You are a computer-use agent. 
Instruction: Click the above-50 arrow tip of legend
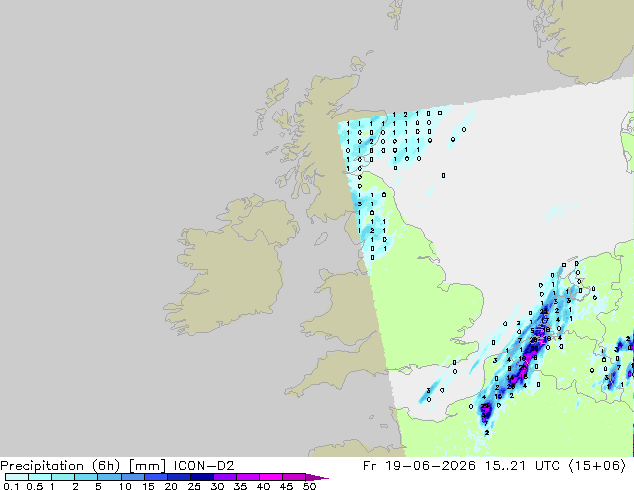tap(317, 477)
